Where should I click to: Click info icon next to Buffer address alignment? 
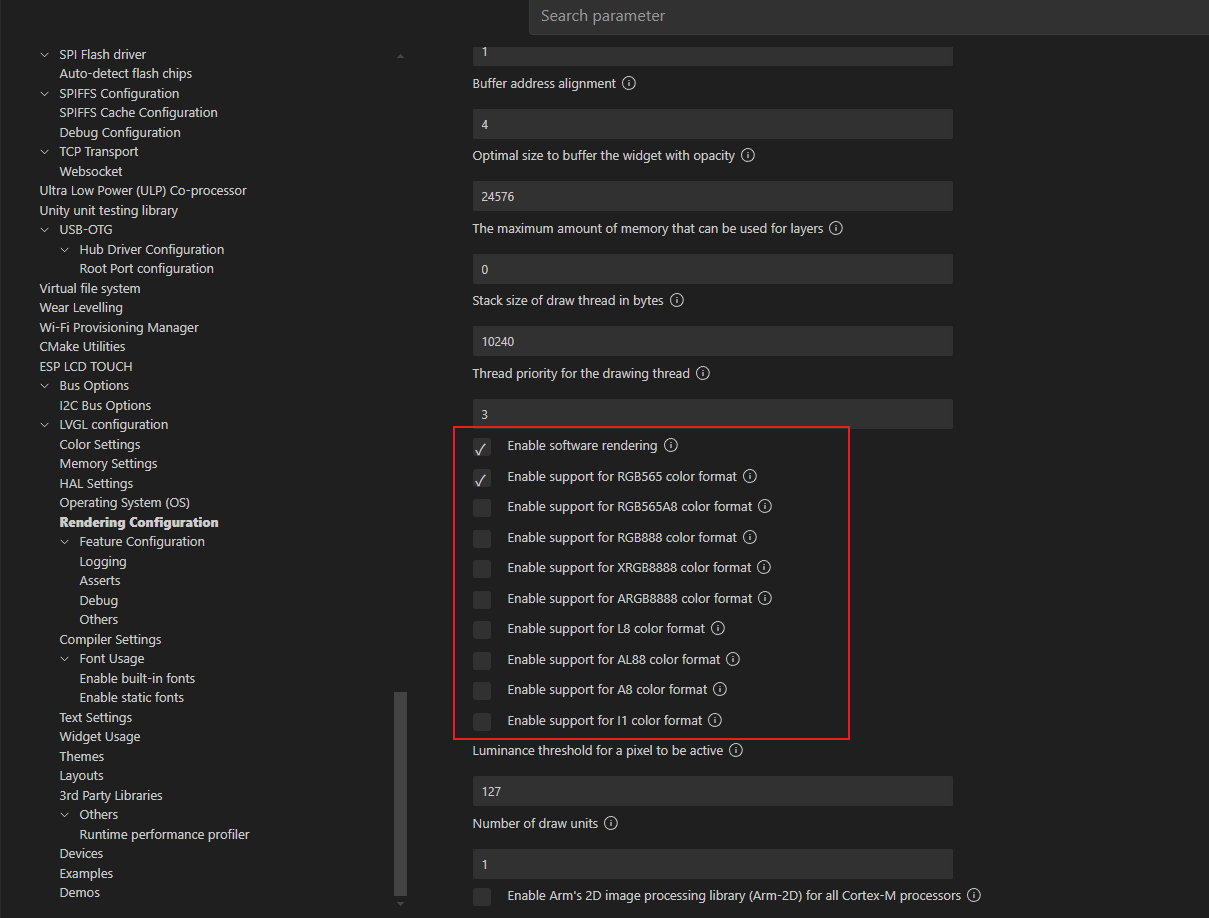pos(629,84)
